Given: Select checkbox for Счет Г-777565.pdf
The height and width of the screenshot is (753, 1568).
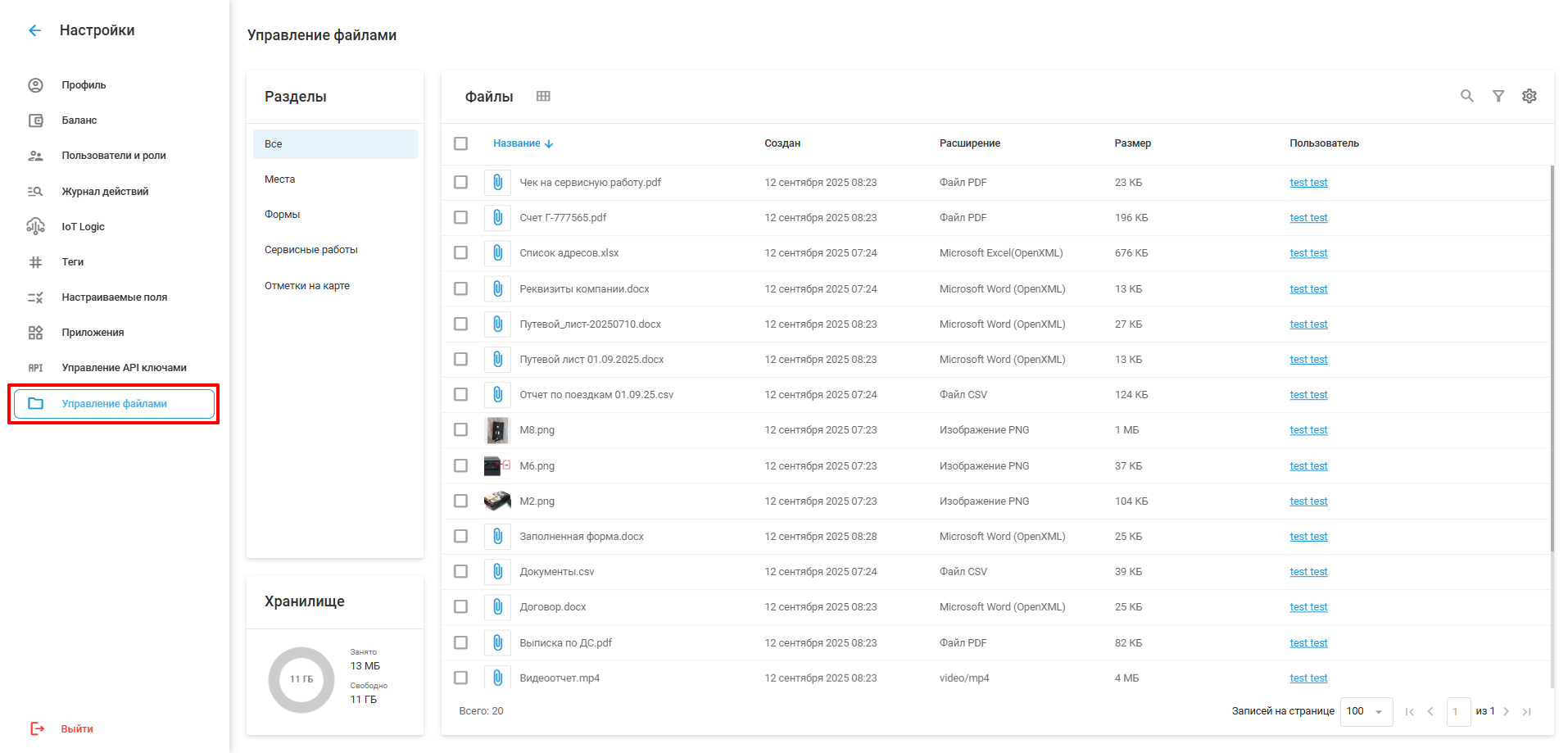Looking at the screenshot, I should click(x=461, y=218).
